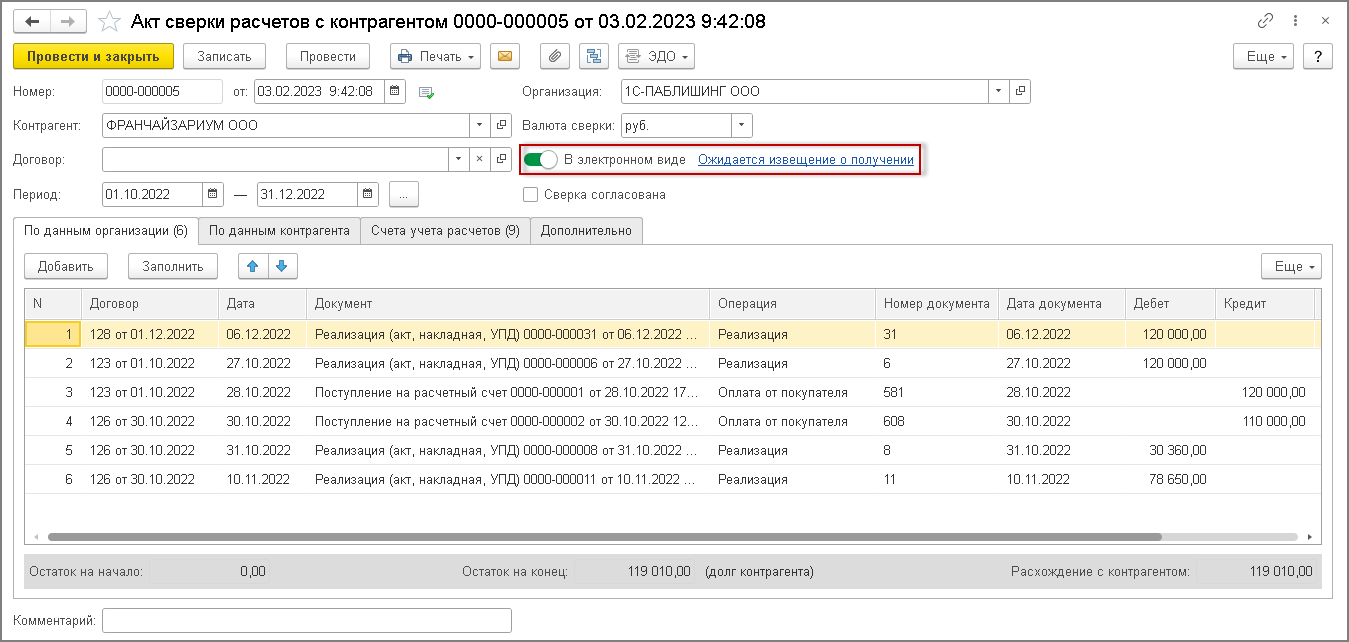
Task: Move row up with blue arrow
Action: tap(253, 266)
